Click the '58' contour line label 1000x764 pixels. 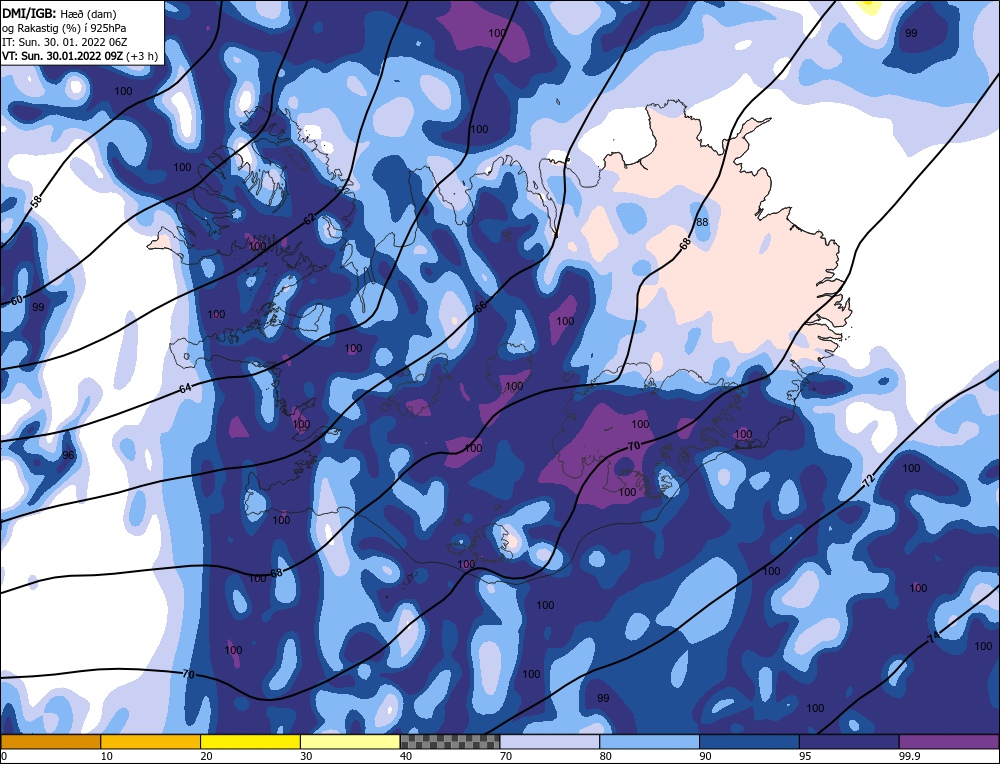tap(36, 201)
